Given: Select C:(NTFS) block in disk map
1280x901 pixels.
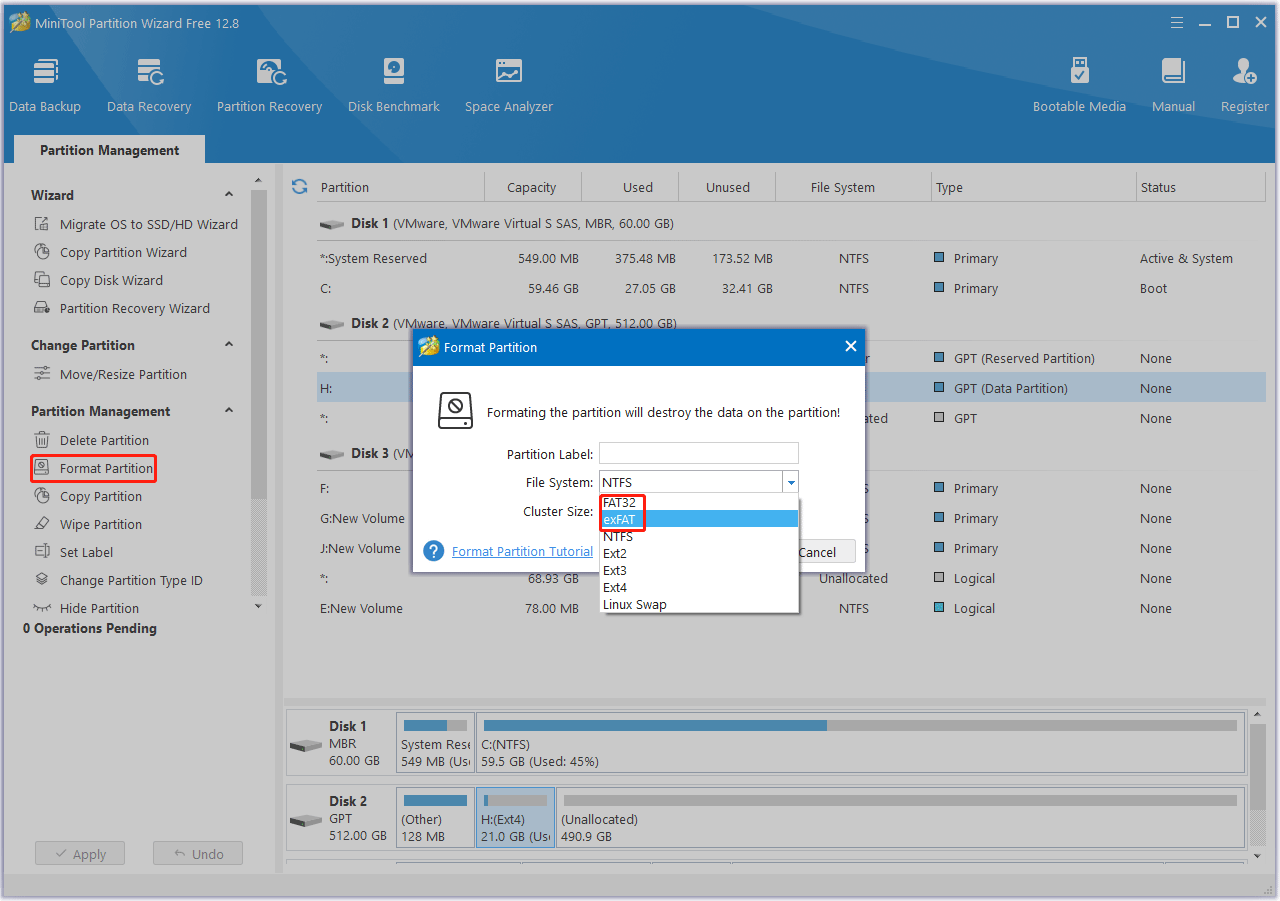Looking at the screenshot, I should coord(861,743).
